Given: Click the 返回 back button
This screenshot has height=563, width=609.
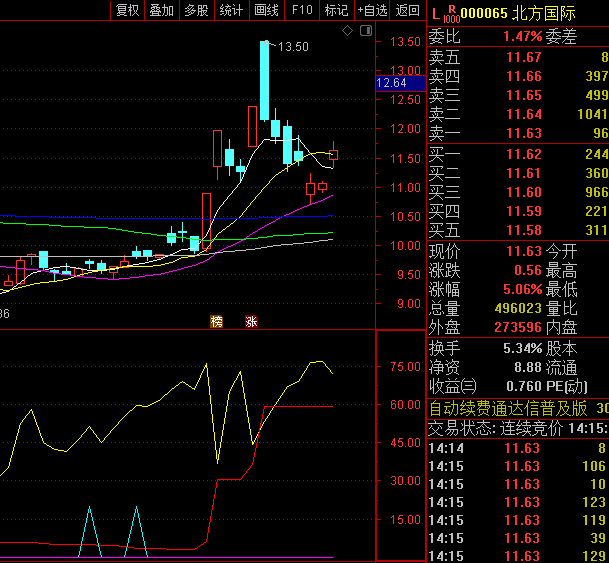Looking at the screenshot, I should click(x=407, y=11).
